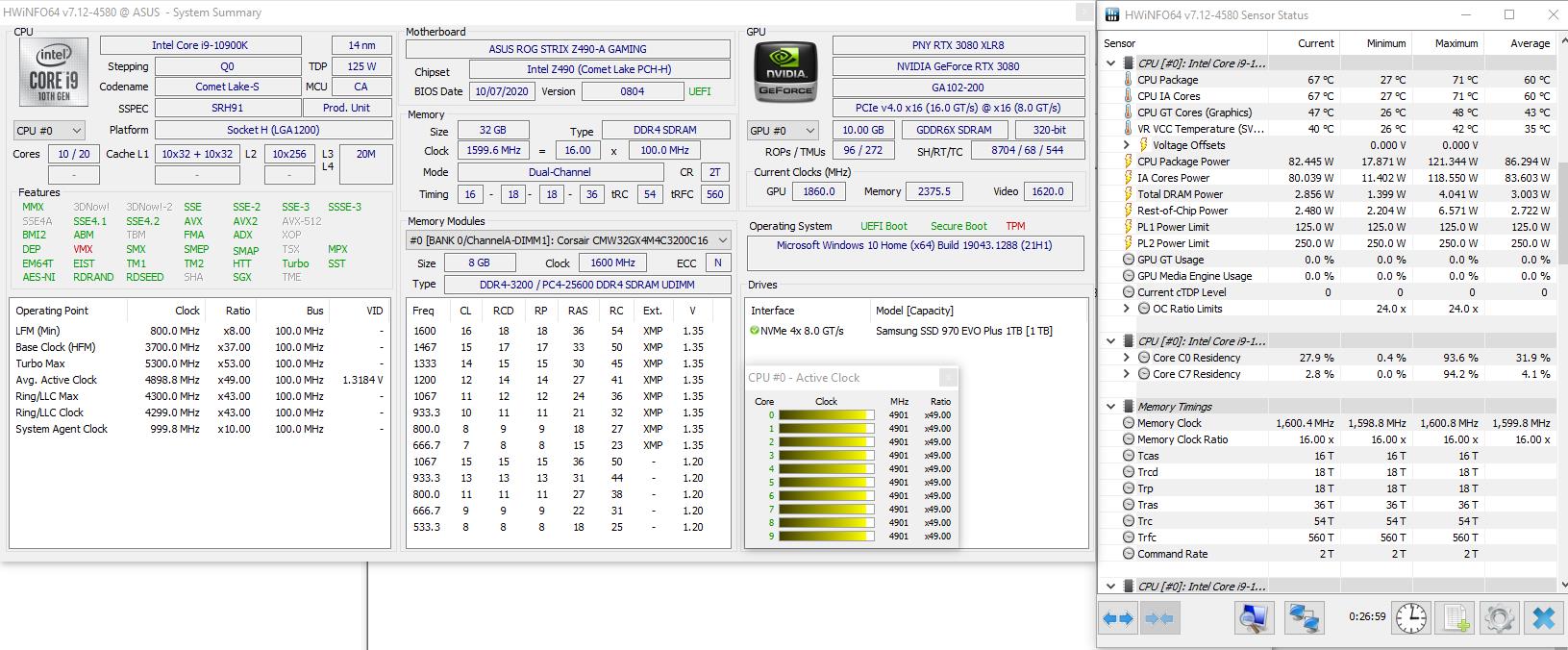This screenshot has width=1568, height=650.
Task: Click the CPU Package Power lightning icon
Action: coord(1129,162)
